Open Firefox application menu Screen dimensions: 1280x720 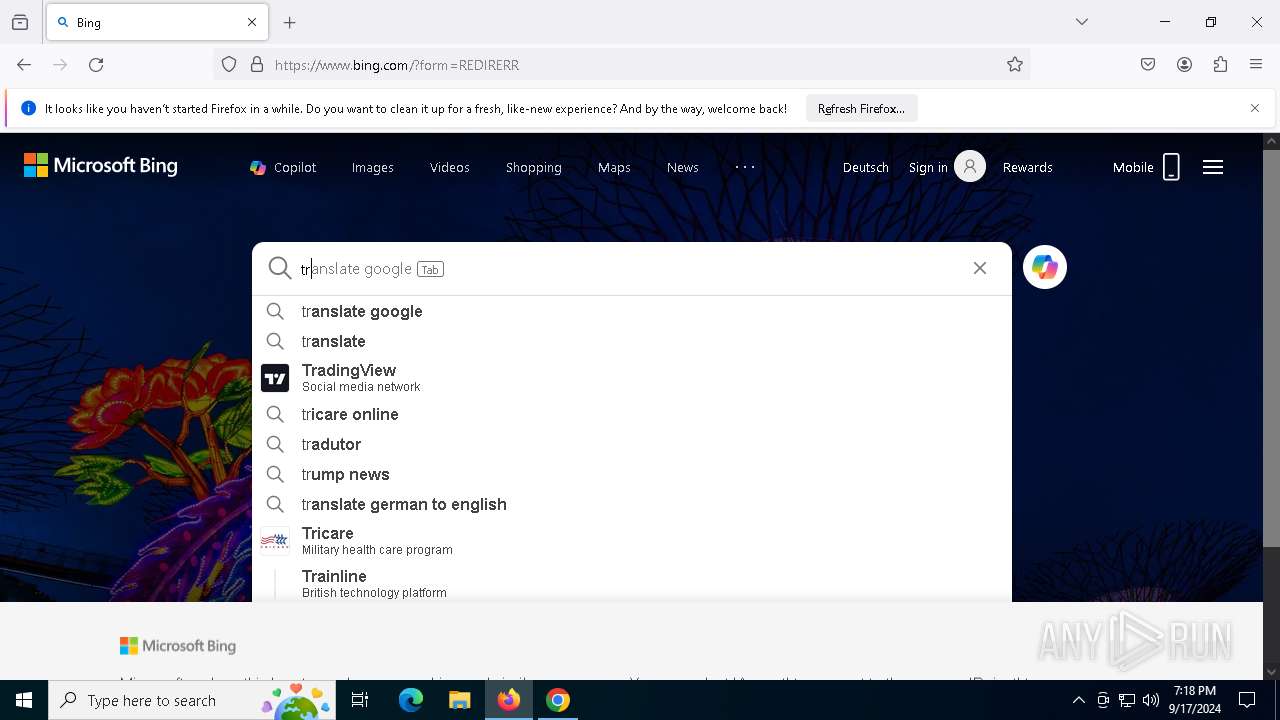click(x=1256, y=65)
